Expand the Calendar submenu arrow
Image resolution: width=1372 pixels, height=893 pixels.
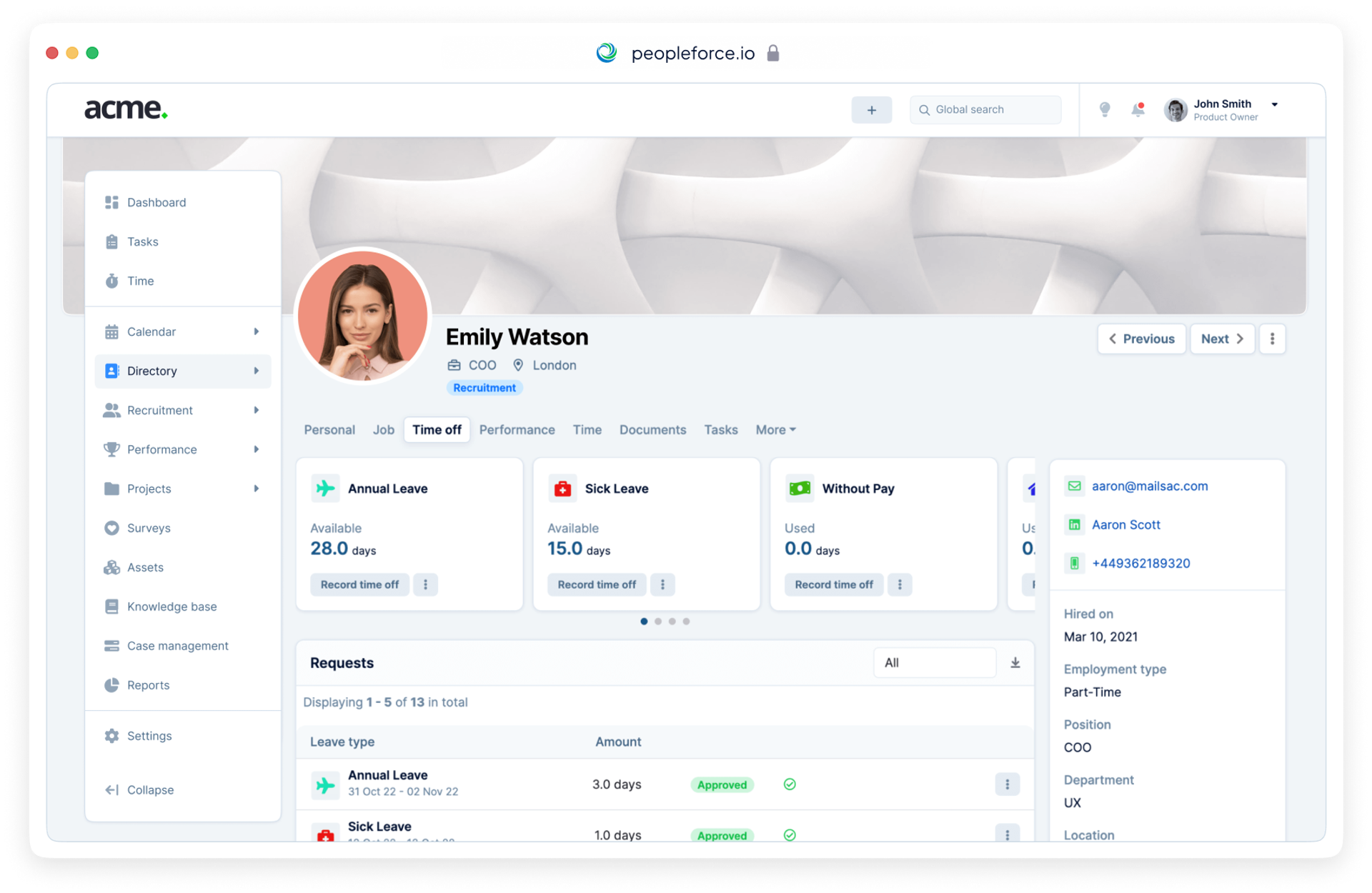[x=256, y=331]
